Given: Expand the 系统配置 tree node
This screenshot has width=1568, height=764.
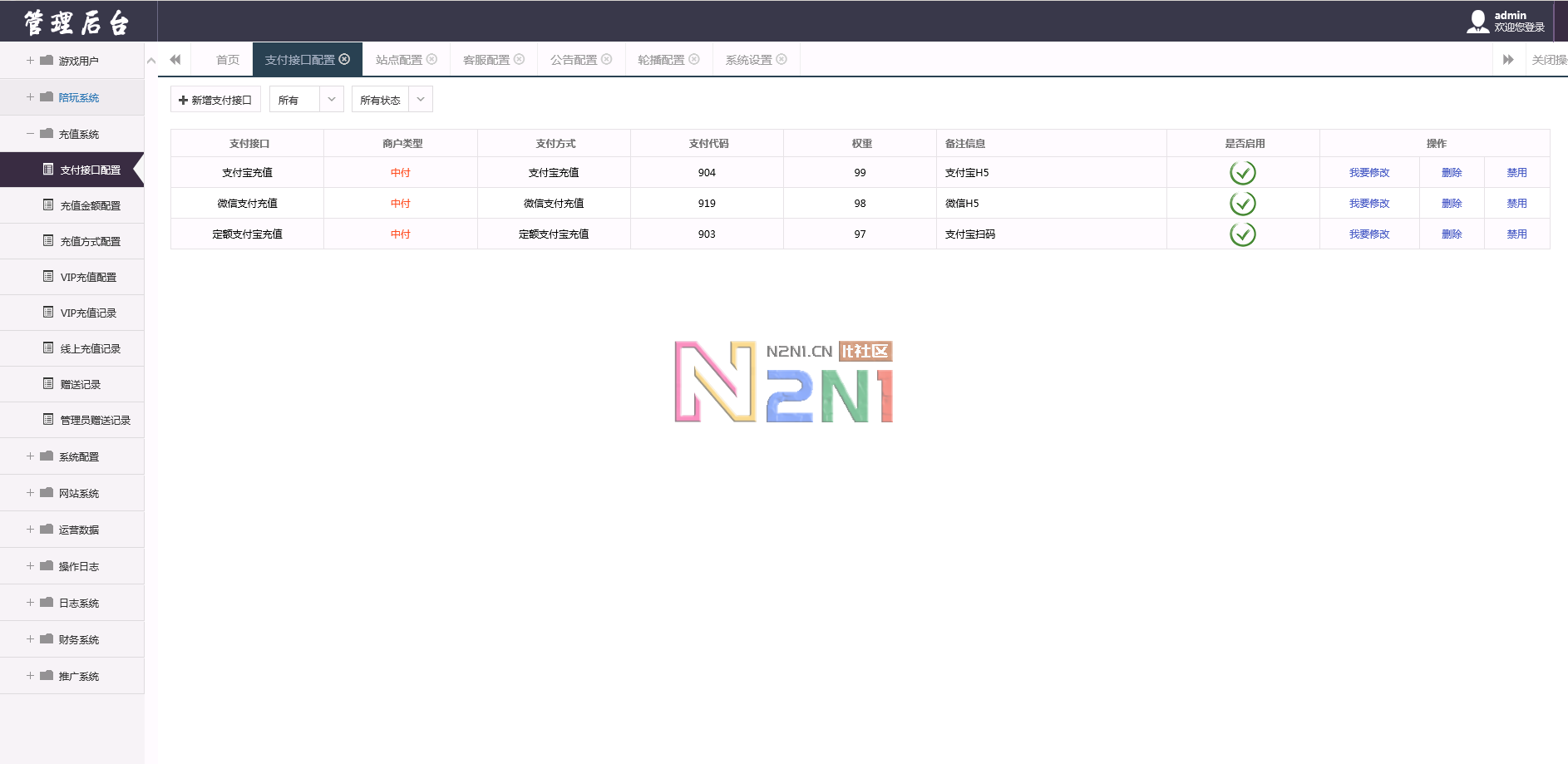Looking at the screenshot, I should [30, 456].
